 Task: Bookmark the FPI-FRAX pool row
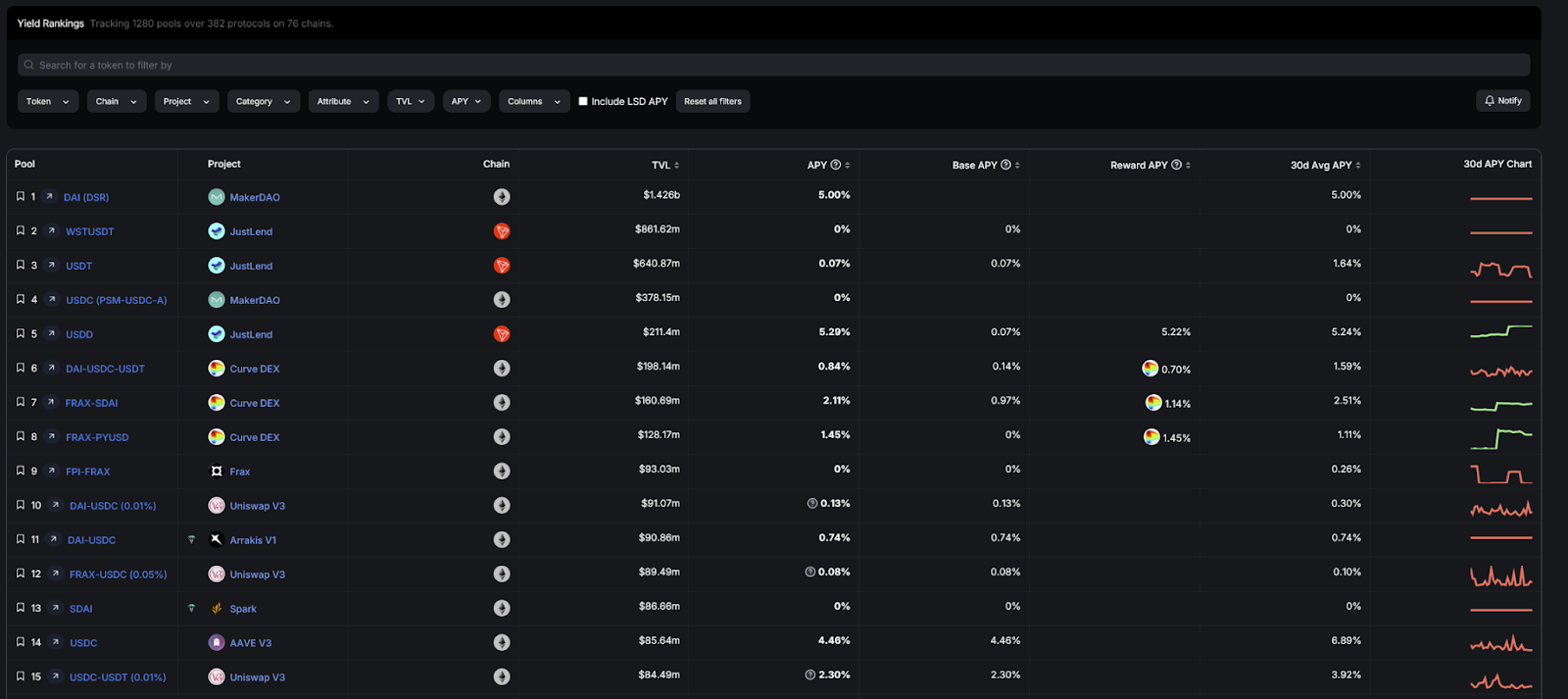click(20, 471)
